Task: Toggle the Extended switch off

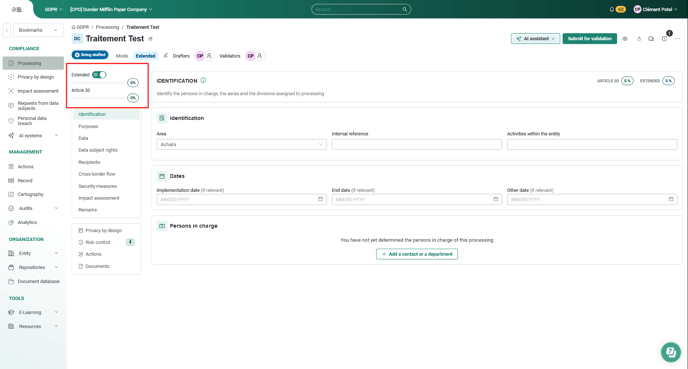Action: pos(99,75)
